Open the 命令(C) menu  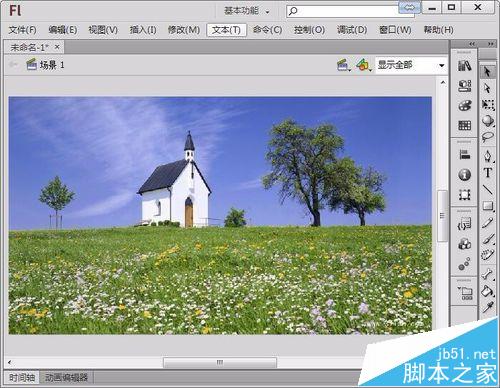pyautogui.click(x=267, y=30)
